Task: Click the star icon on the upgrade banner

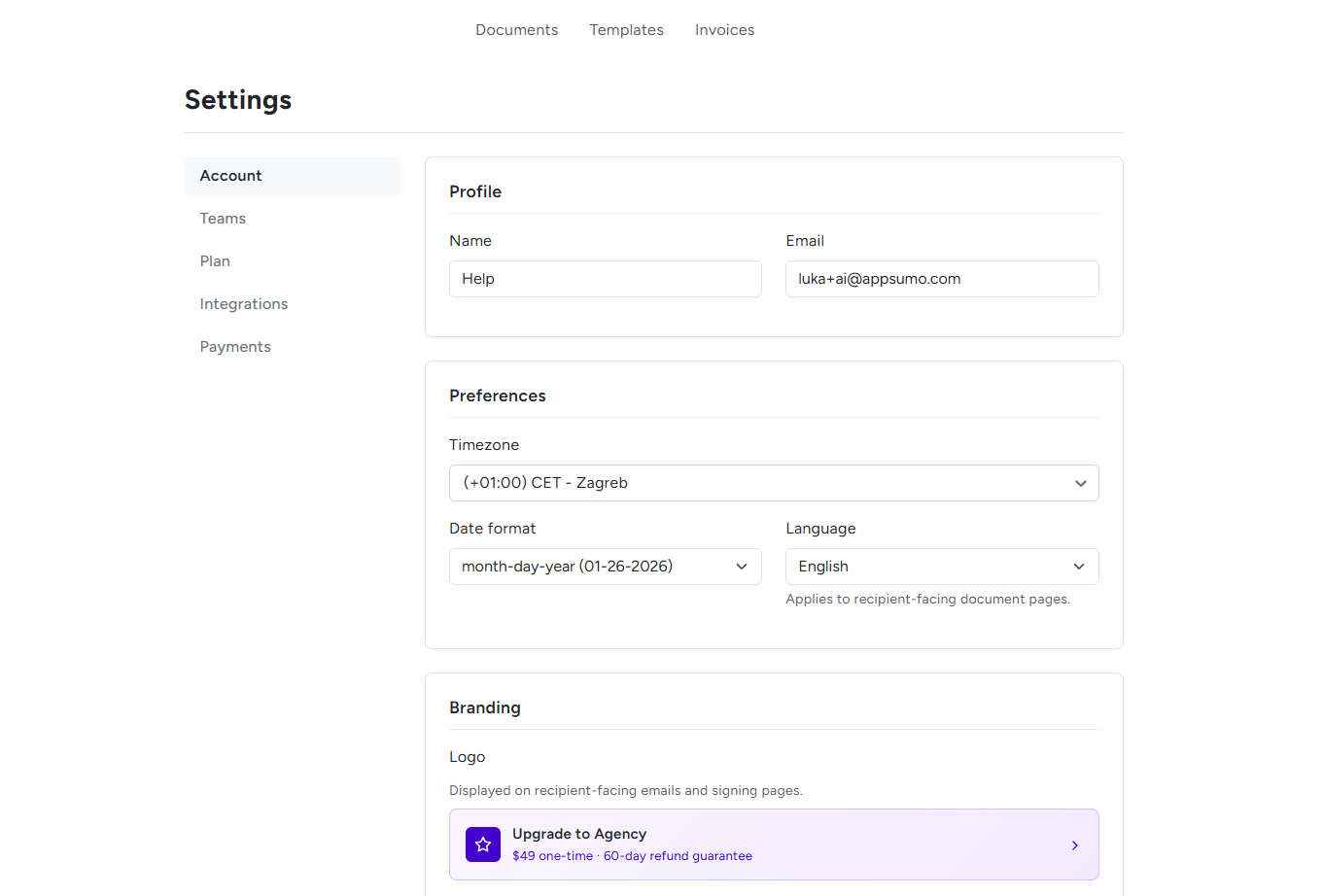Action: pos(483,844)
